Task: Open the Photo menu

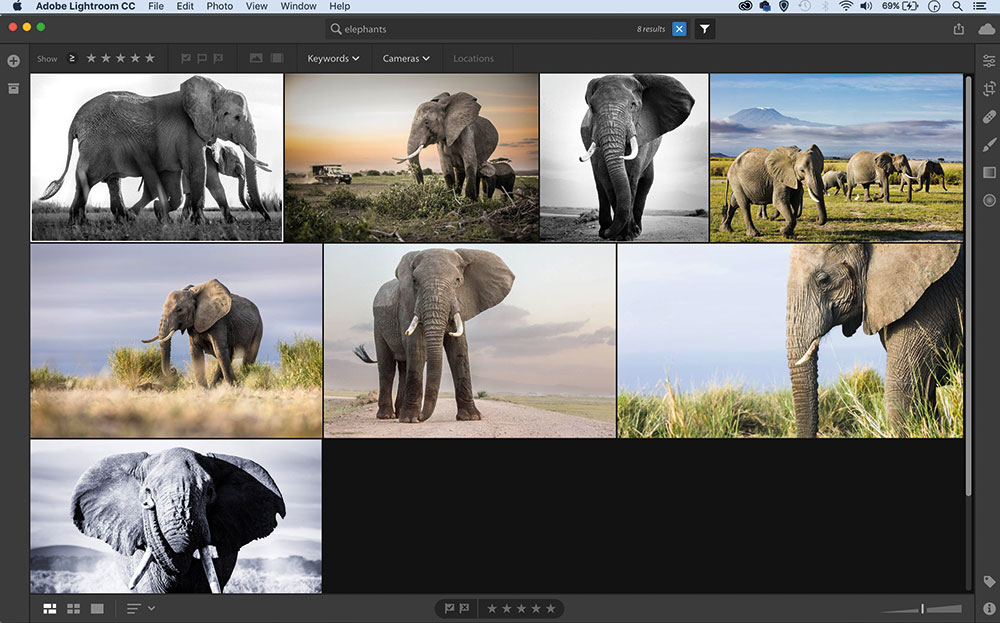Action: point(219,6)
